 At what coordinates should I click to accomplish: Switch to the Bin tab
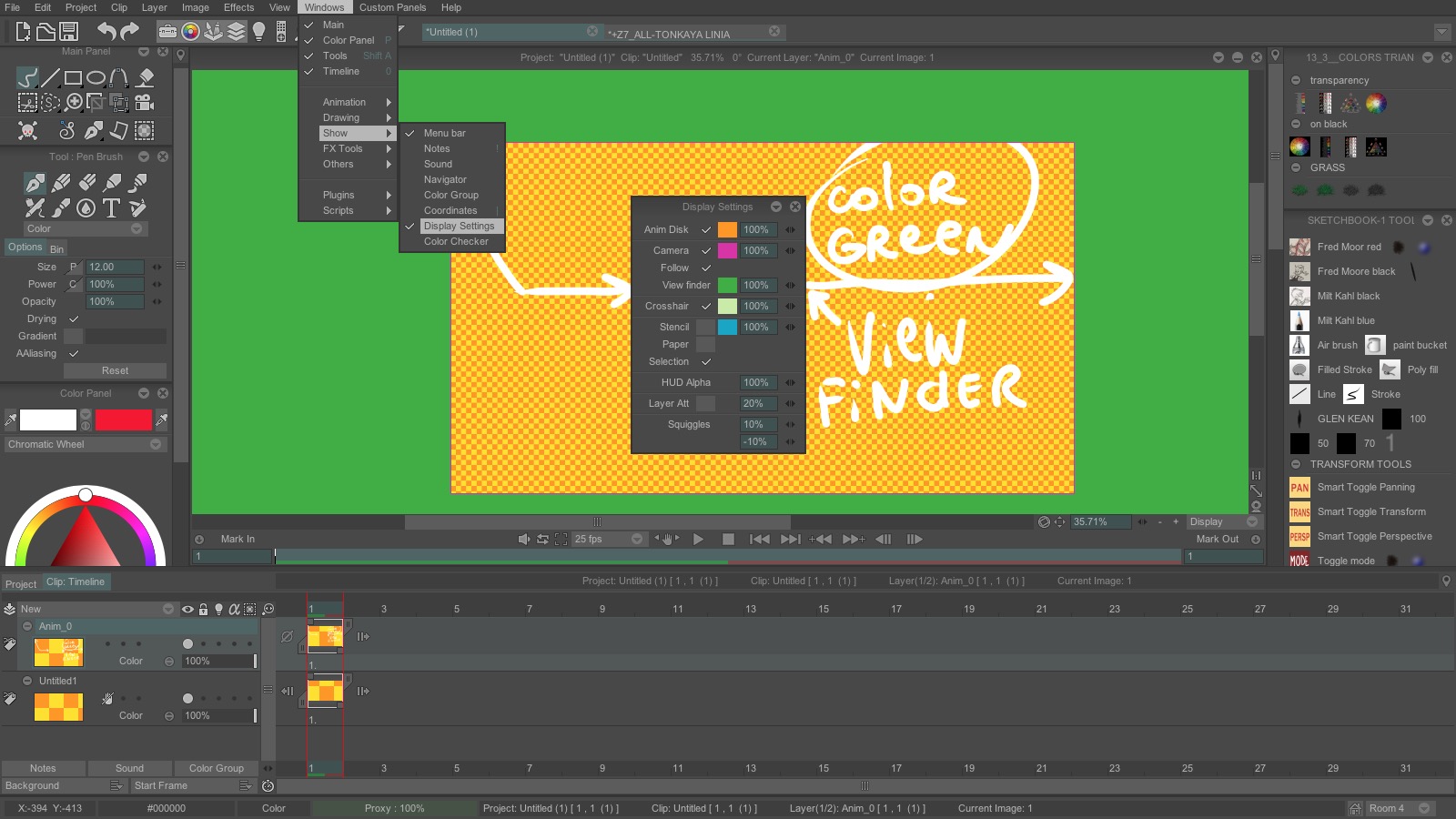56,248
